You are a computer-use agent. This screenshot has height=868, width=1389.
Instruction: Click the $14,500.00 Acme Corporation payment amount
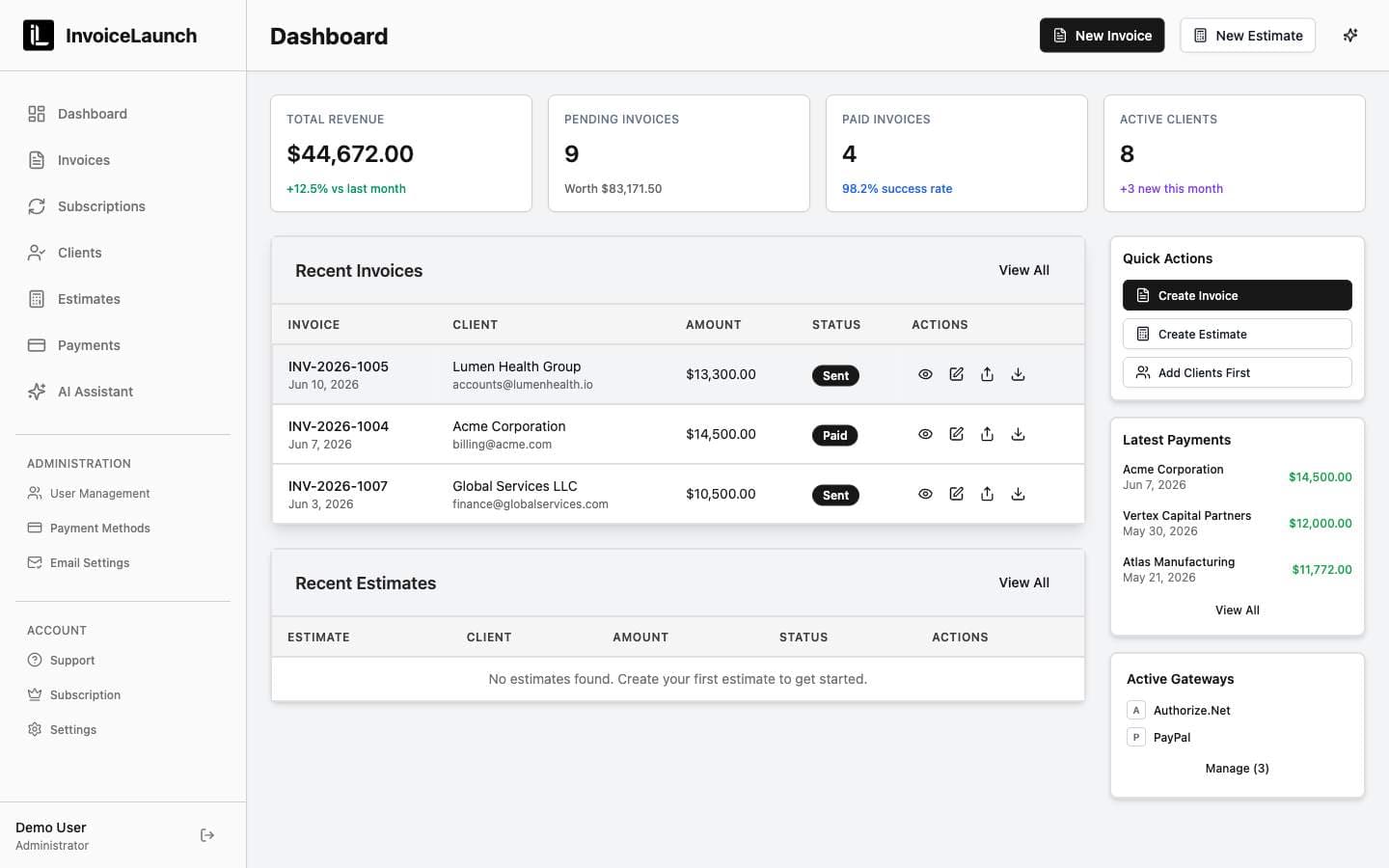pos(1320,476)
